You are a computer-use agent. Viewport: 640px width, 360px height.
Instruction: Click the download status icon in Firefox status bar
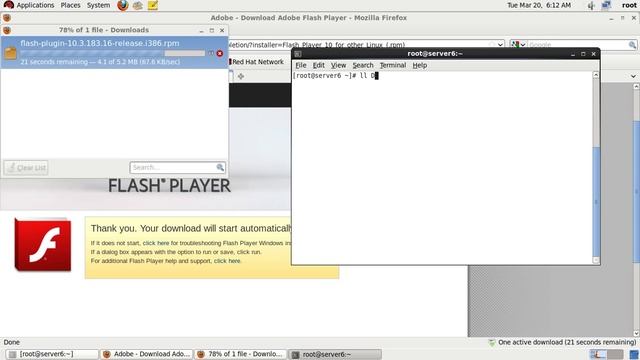click(x=492, y=342)
